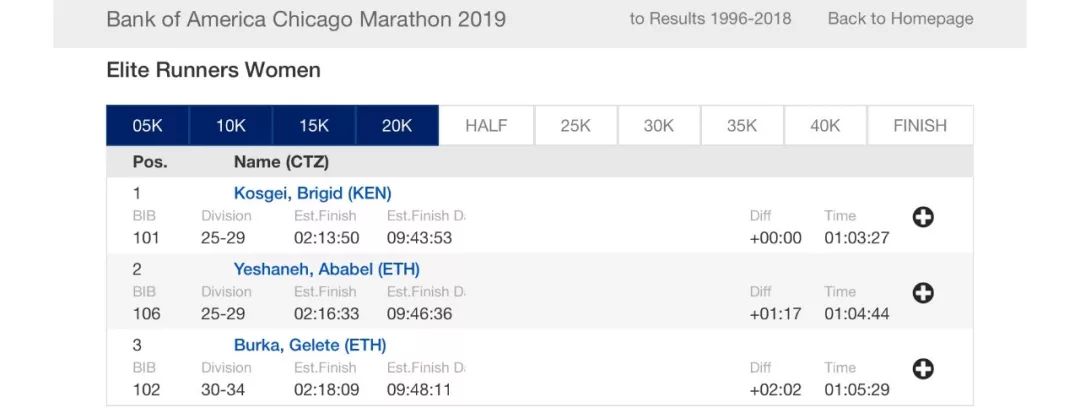Select the 05K split tab
The width and height of the screenshot is (1080, 408).
tap(148, 126)
